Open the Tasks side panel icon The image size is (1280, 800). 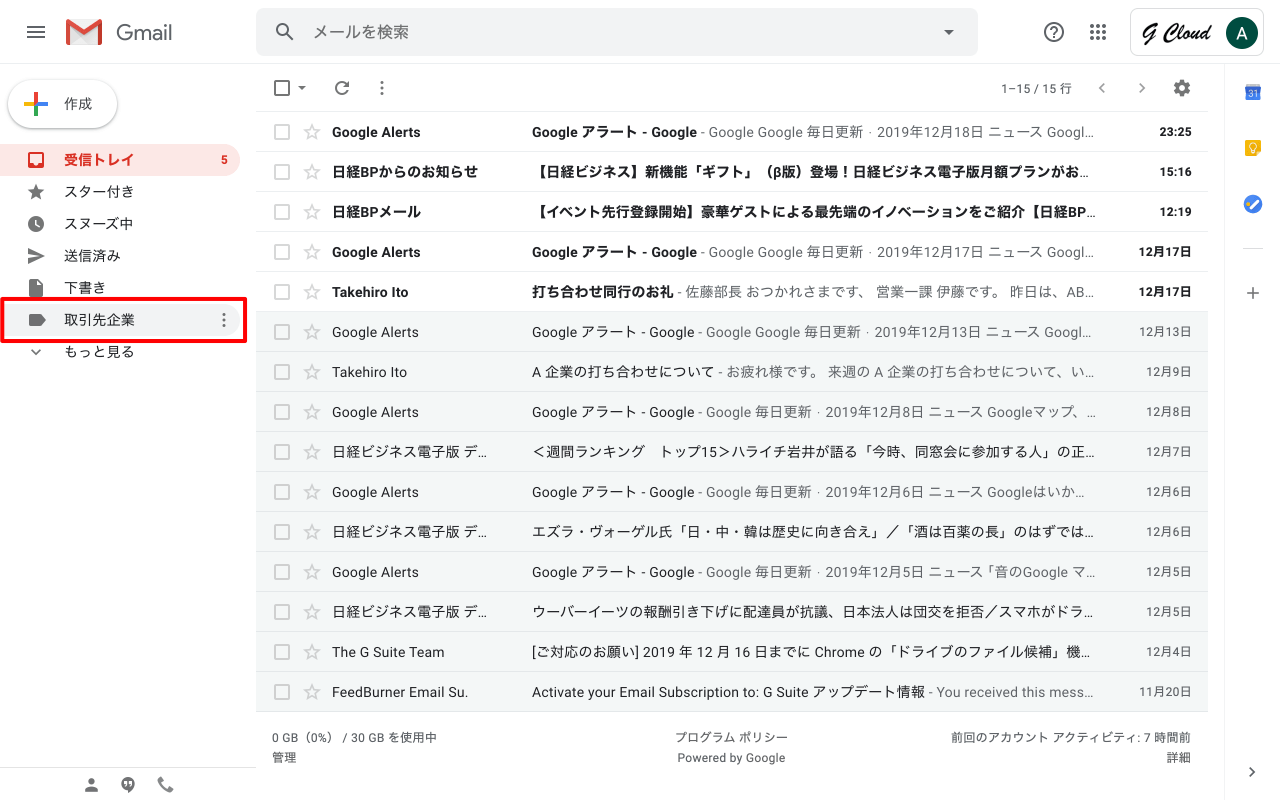1252,204
